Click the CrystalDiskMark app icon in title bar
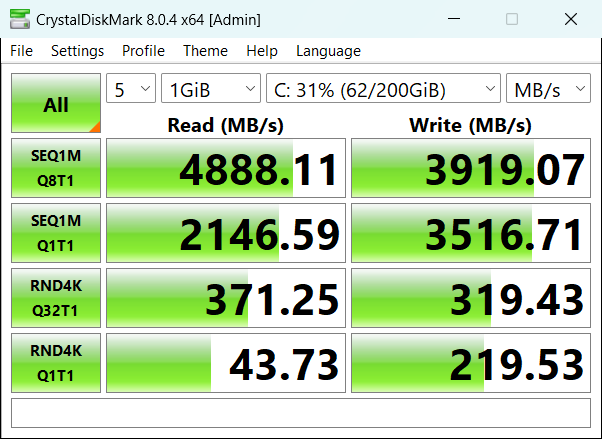 pyautogui.click(x=19, y=20)
